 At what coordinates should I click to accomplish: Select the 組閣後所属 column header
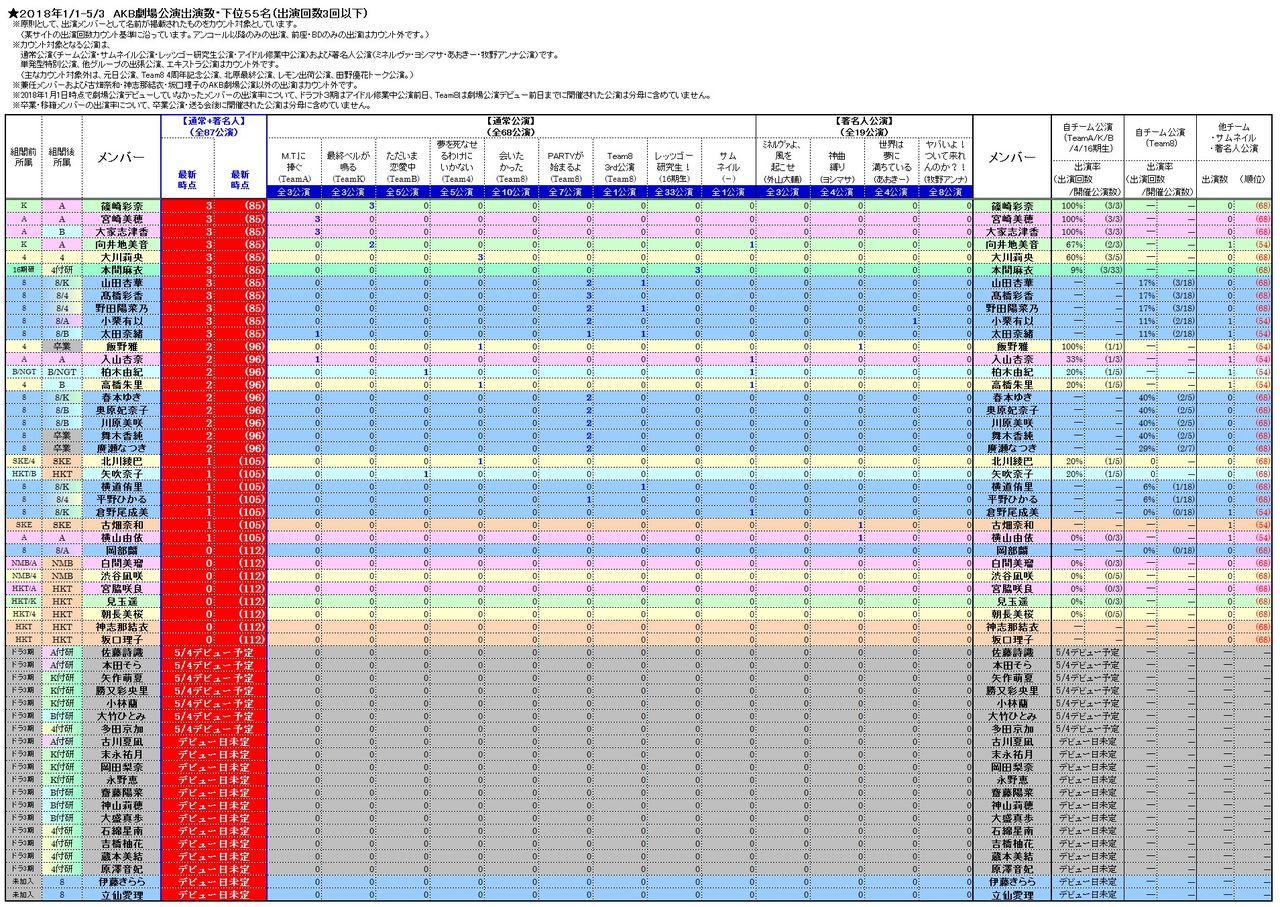coord(62,155)
